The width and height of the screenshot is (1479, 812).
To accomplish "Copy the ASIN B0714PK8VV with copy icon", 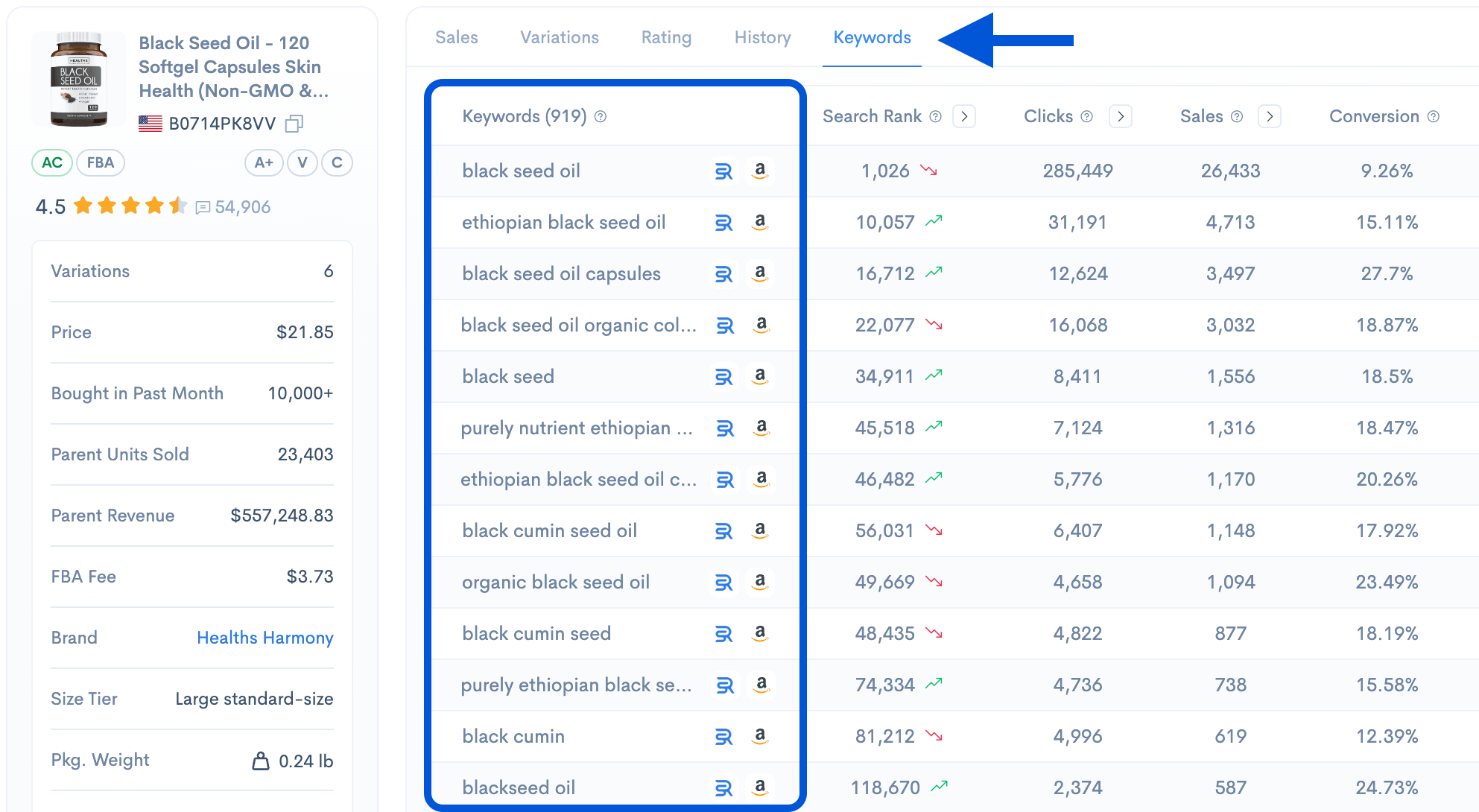I will click(x=294, y=124).
